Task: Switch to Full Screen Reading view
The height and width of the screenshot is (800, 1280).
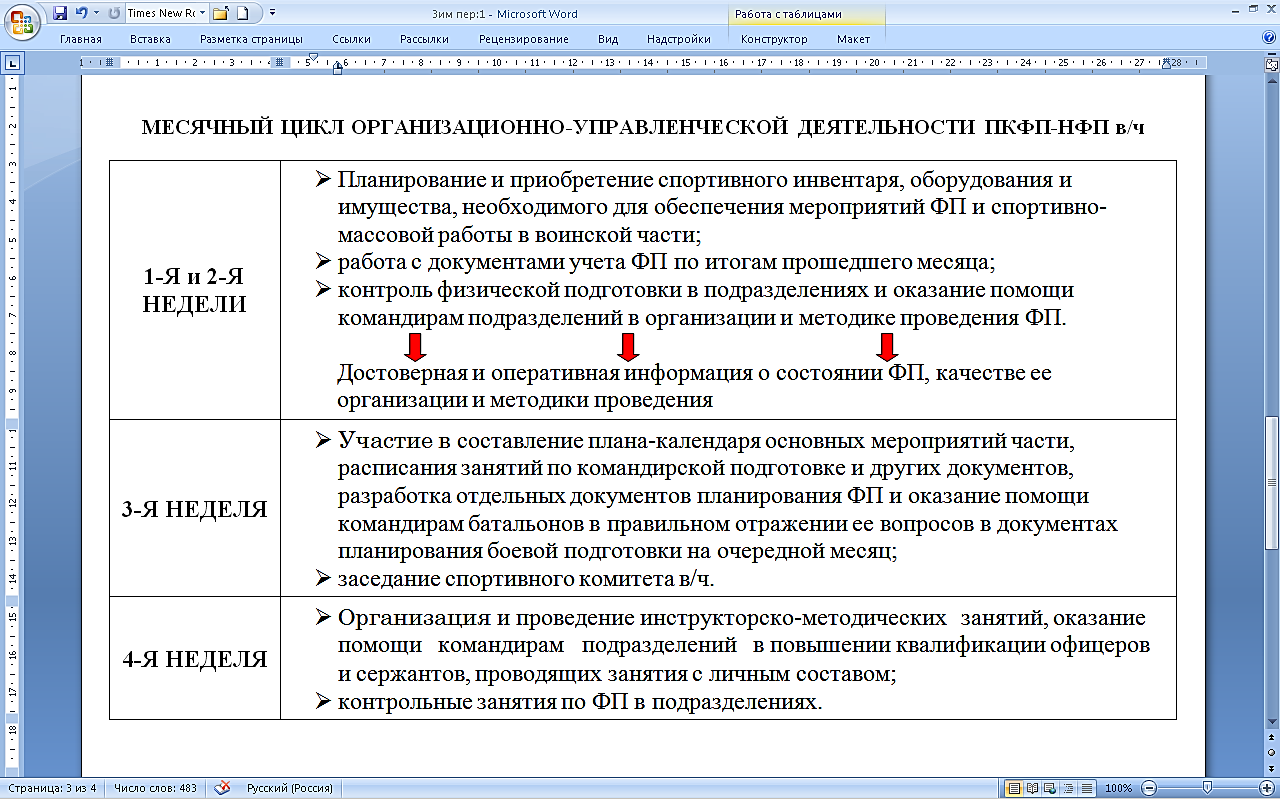Action: tap(1032, 788)
